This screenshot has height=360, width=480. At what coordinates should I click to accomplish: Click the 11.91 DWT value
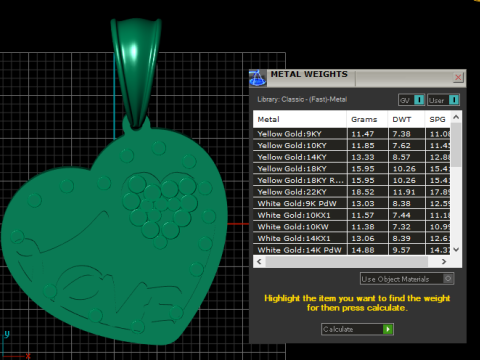click(404, 192)
